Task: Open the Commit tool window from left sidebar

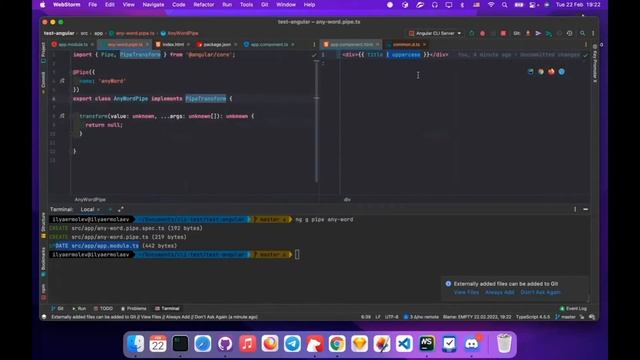Action: 43,83
